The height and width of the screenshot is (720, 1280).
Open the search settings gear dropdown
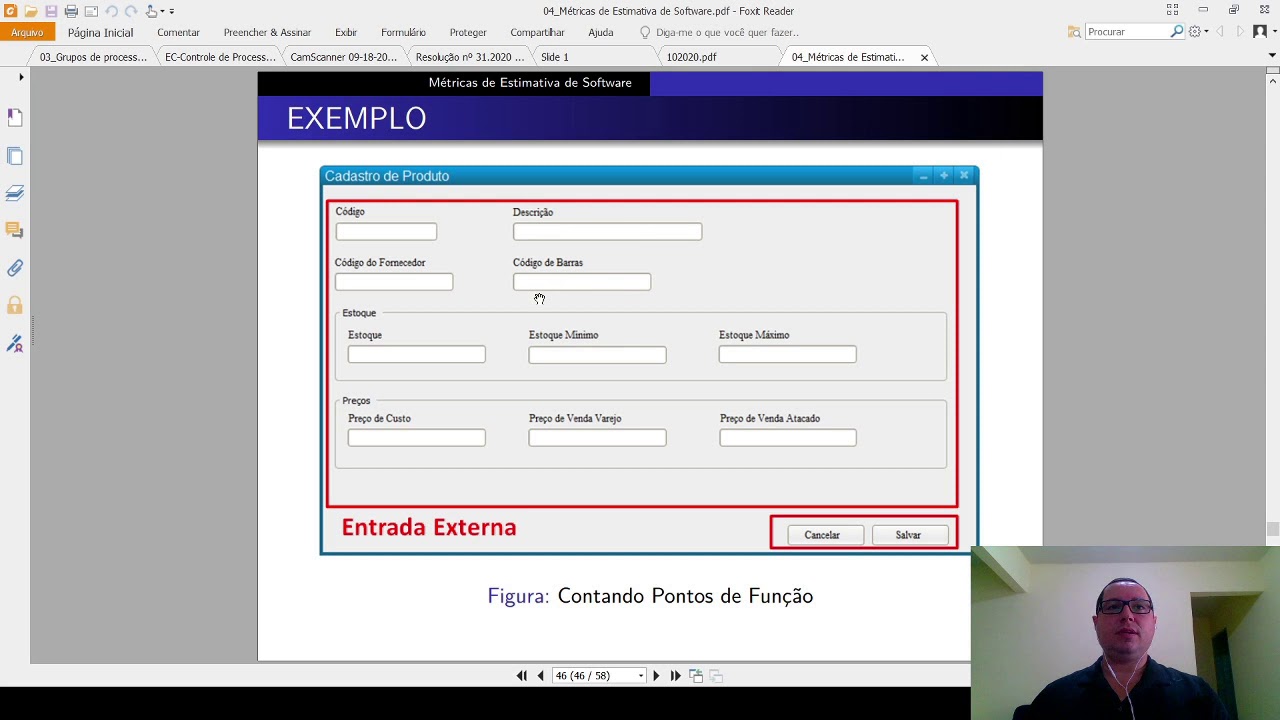pos(1197,32)
